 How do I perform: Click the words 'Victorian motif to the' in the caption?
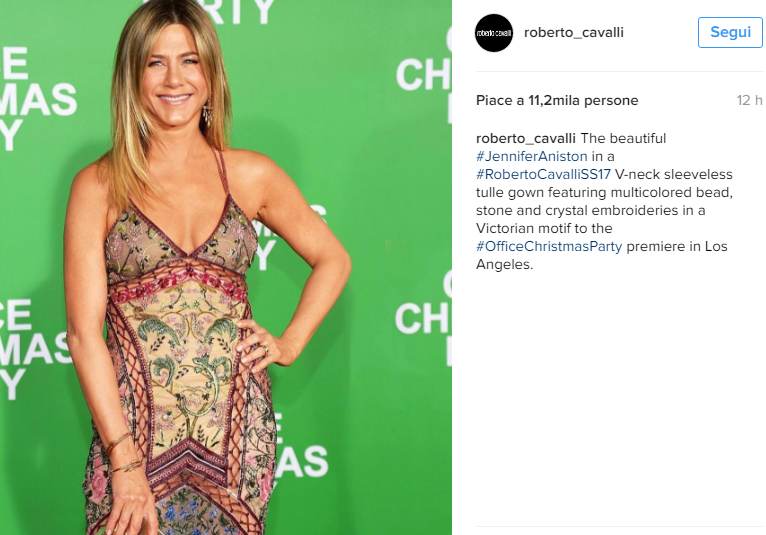click(544, 228)
